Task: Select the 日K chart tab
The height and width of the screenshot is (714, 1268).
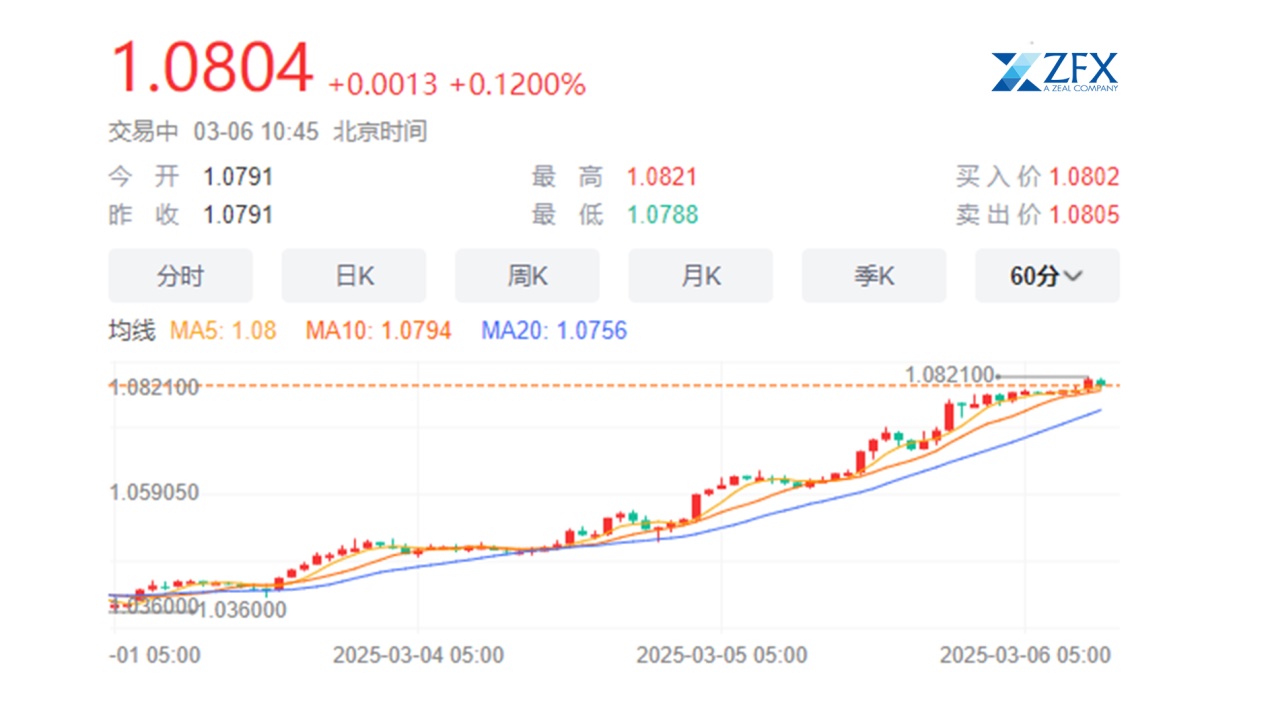Action: (353, 276)
